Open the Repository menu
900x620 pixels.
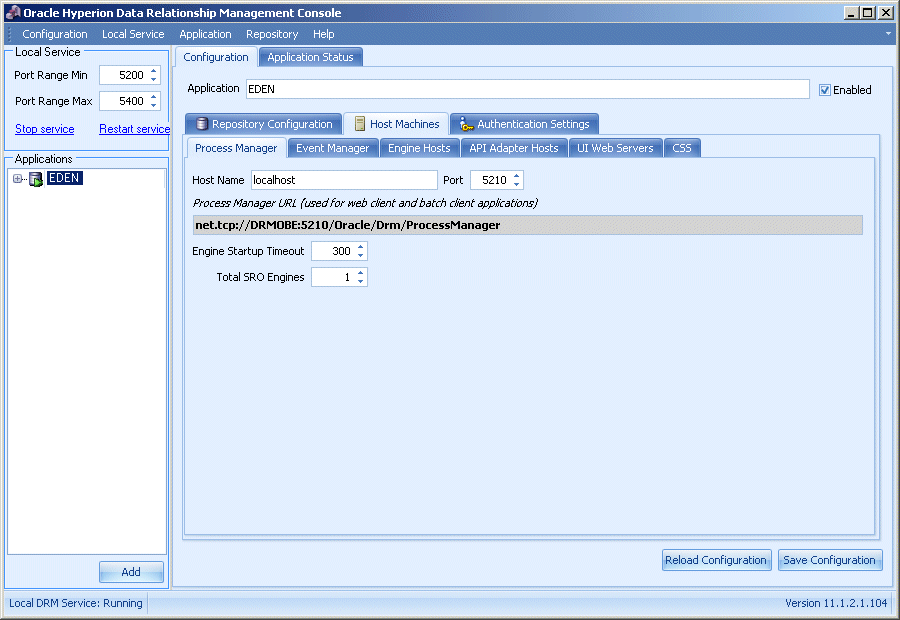click(x=272, y=34)
